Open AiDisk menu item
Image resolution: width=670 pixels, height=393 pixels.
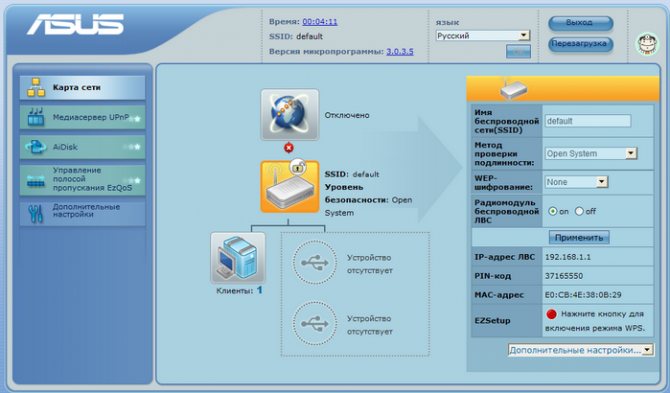click(x=82, y=147)
